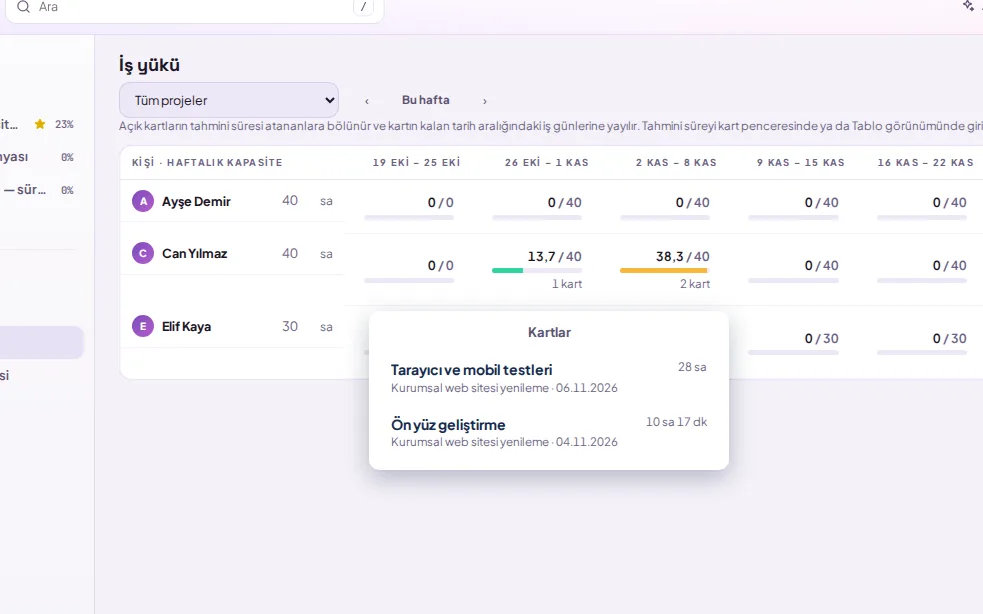Click 19 EKİ – 25 EKİ column header

click(416, 162)
